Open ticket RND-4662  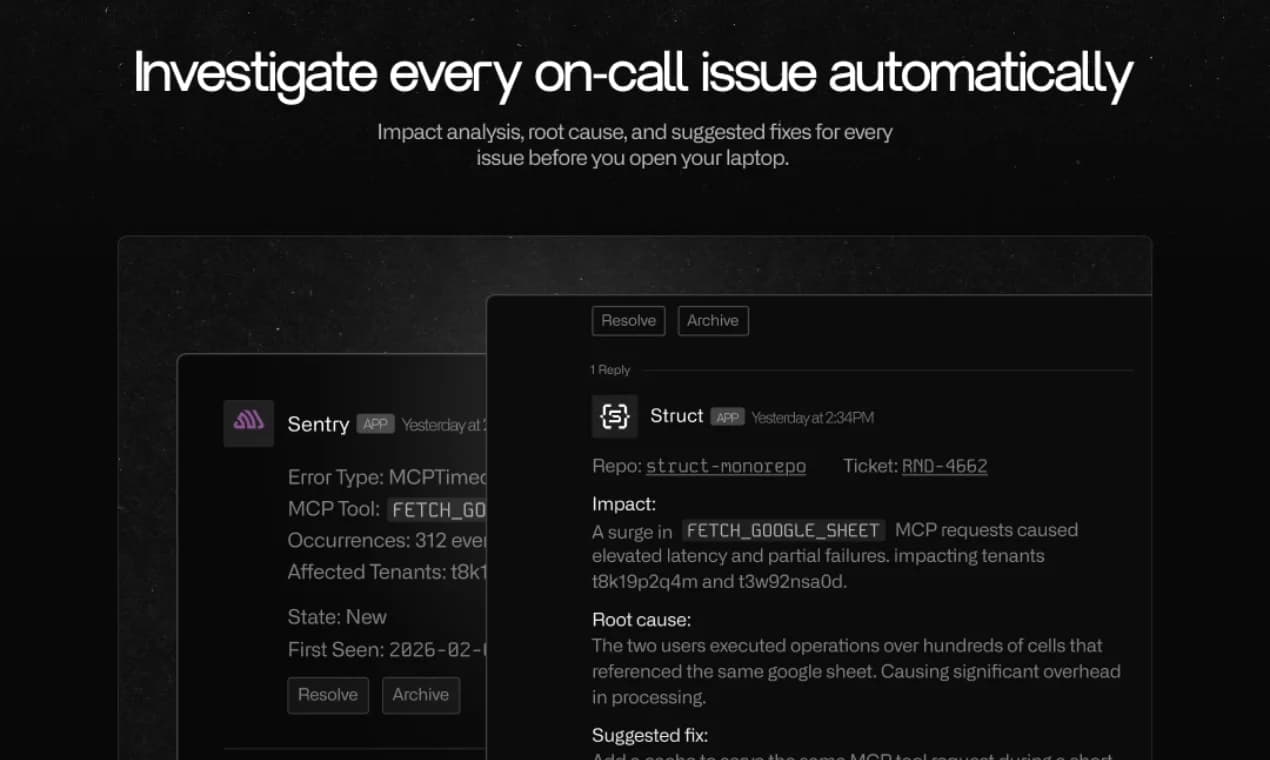[944, 466]
